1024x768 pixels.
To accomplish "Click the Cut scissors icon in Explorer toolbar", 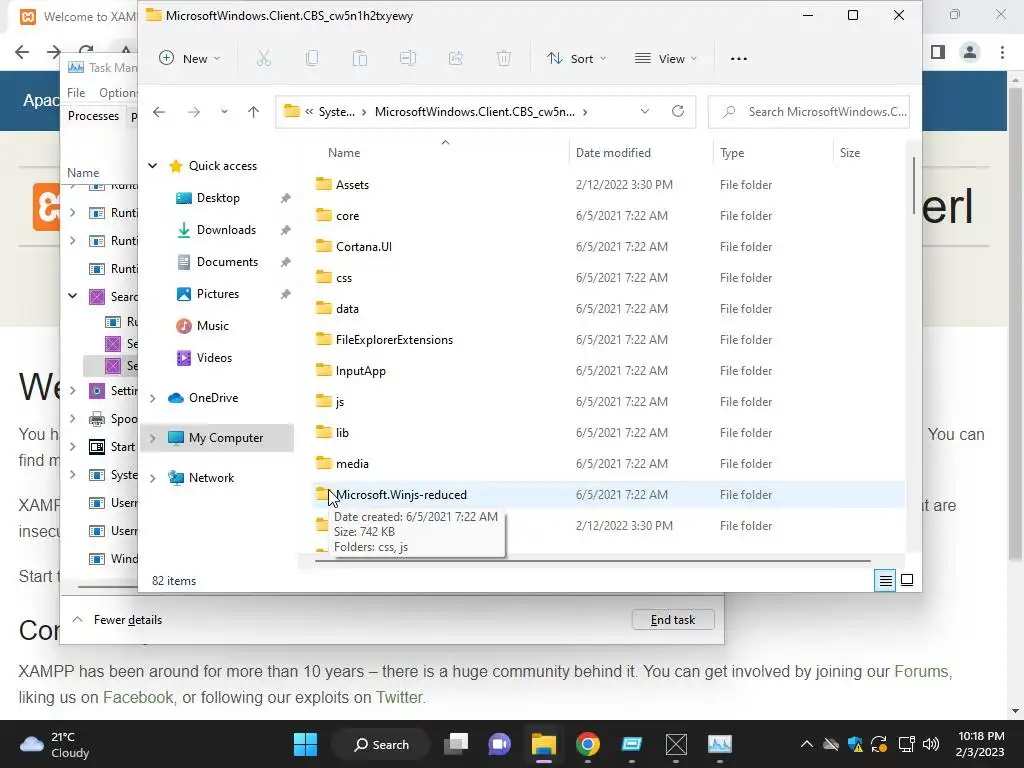I will click(264, 59).
